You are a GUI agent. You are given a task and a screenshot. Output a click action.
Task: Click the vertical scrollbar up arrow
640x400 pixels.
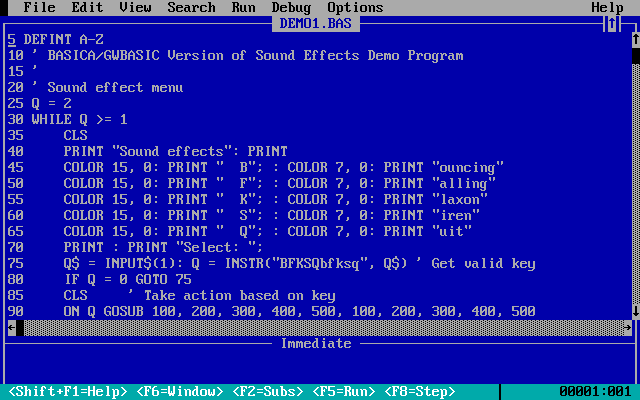click(636, 40)
